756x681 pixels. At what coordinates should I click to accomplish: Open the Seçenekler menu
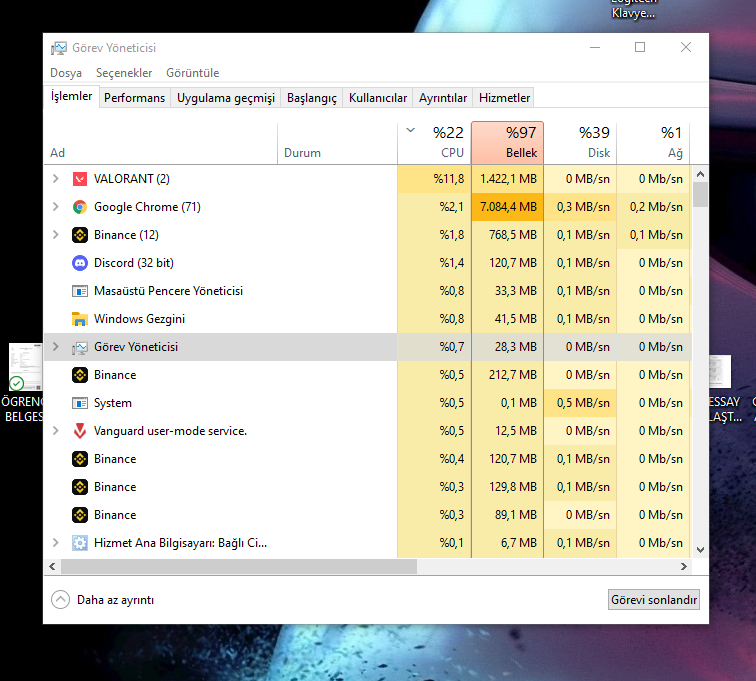124,73
